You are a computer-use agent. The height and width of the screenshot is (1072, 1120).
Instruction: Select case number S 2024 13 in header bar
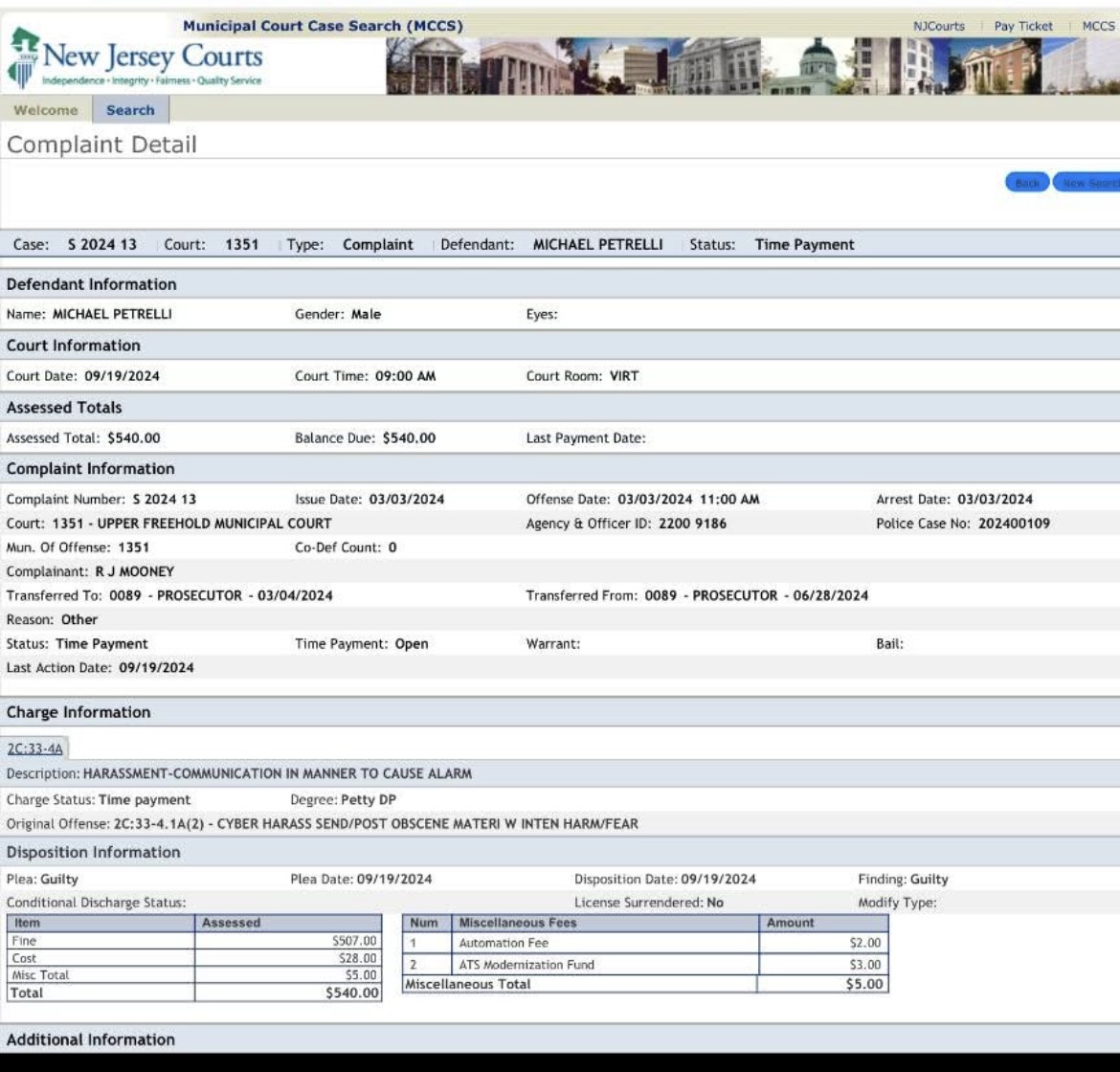pos(102,245)
